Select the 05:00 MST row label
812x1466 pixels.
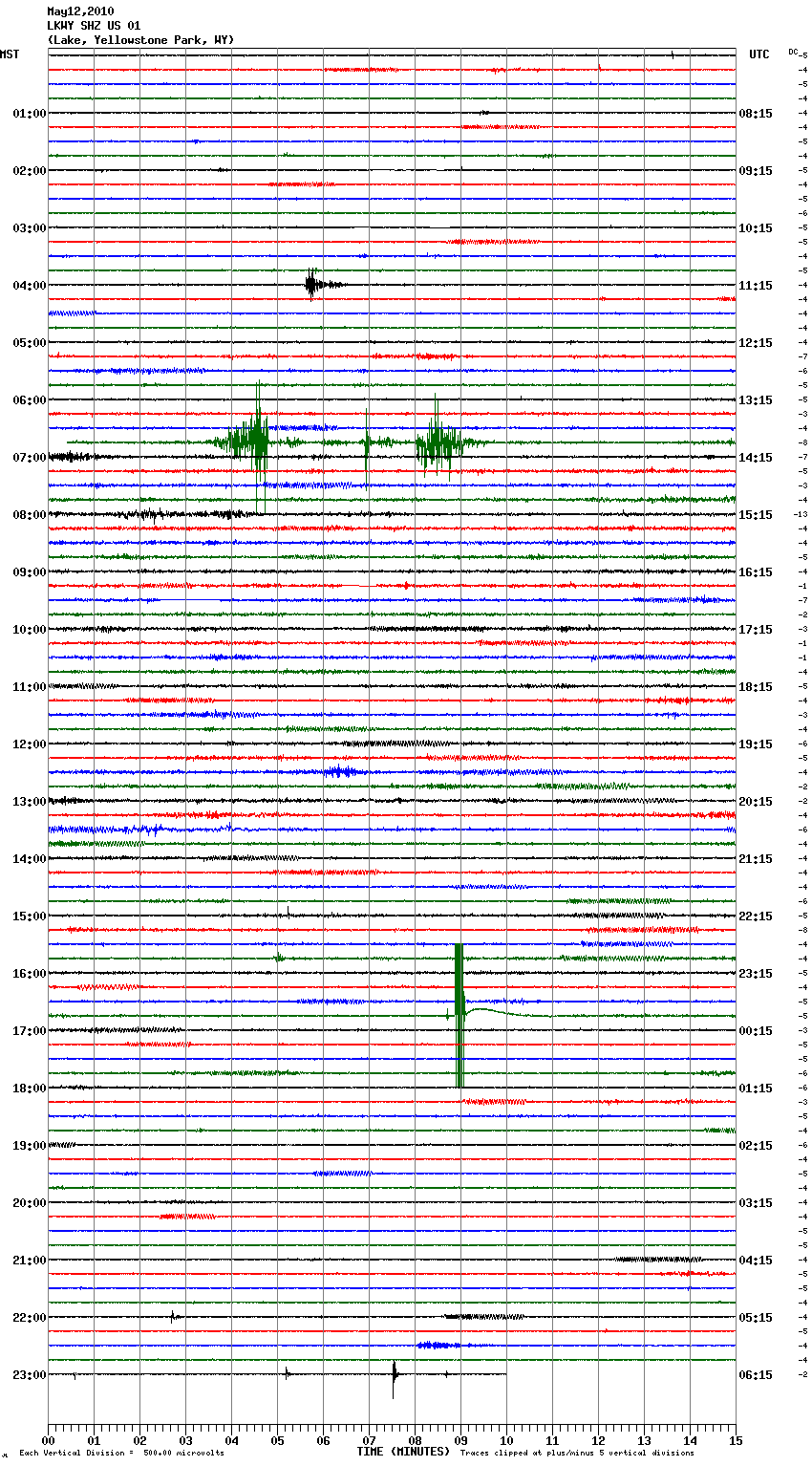[x=30, y=343]
